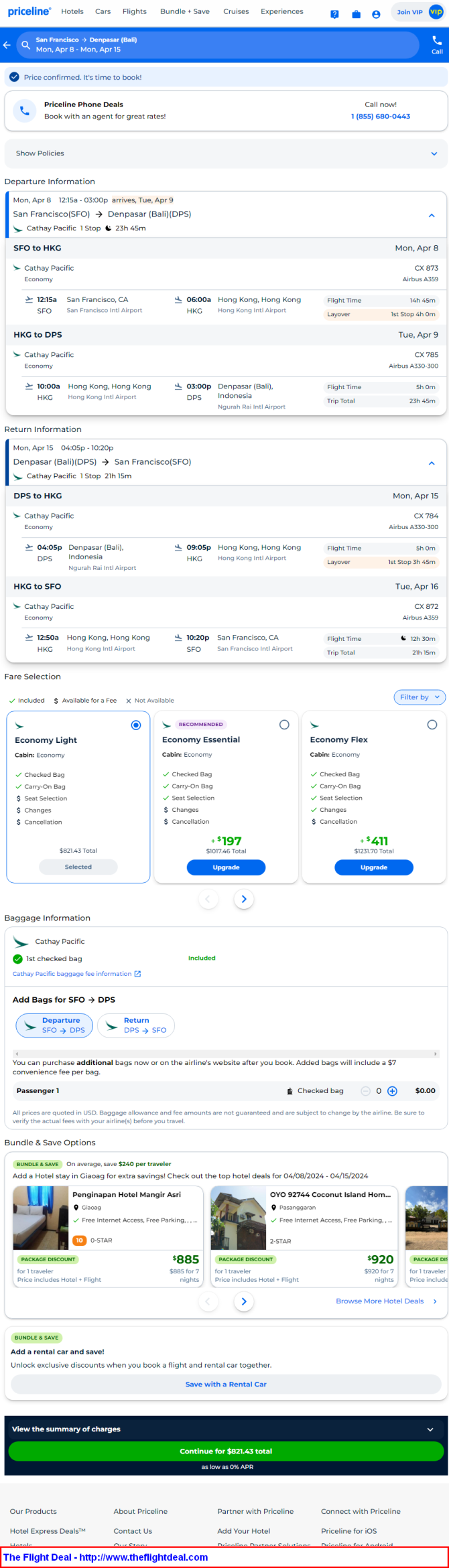Click the minus icon for checked bag
Viewport: 449px width, 1568px height.
click(x=365, y=1091)
